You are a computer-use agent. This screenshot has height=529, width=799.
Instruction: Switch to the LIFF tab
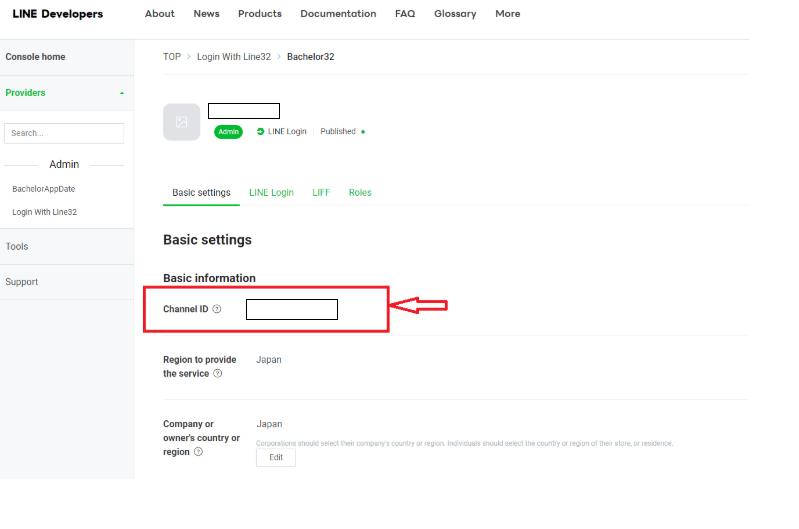(321, 193)
